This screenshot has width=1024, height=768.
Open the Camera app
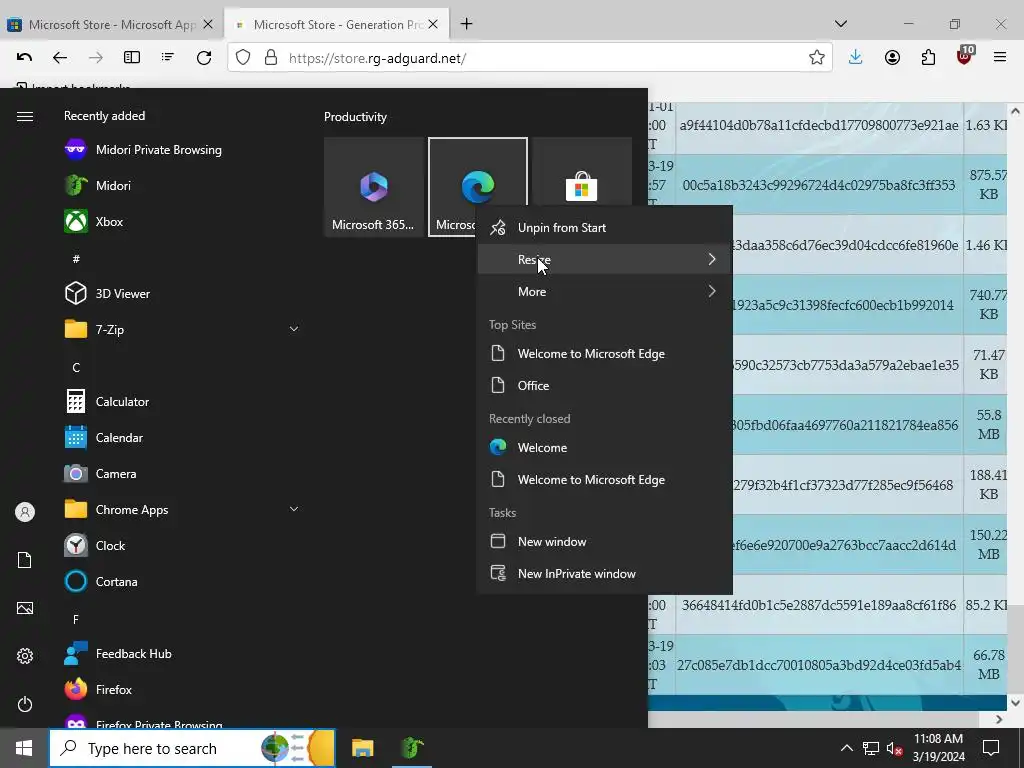tap(101, 473)
